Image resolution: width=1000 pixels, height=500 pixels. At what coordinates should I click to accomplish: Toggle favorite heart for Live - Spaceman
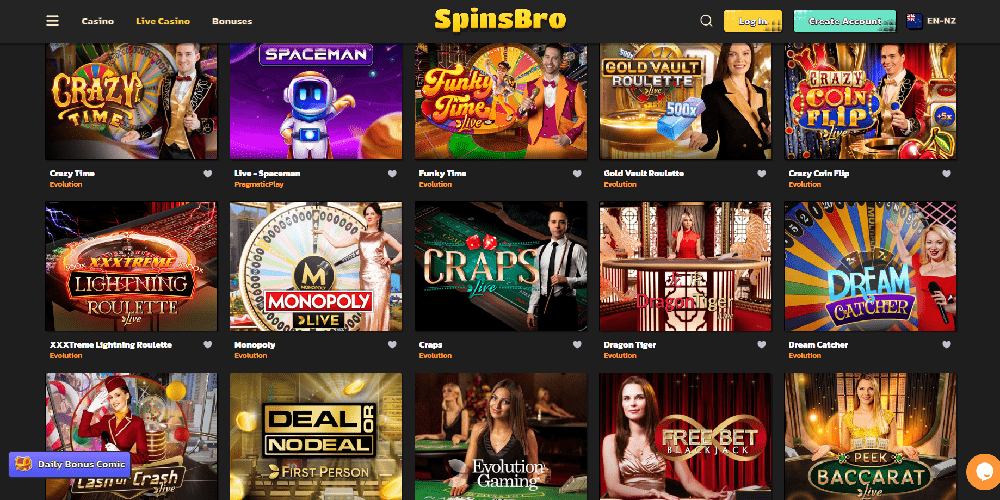click(392, 173)
